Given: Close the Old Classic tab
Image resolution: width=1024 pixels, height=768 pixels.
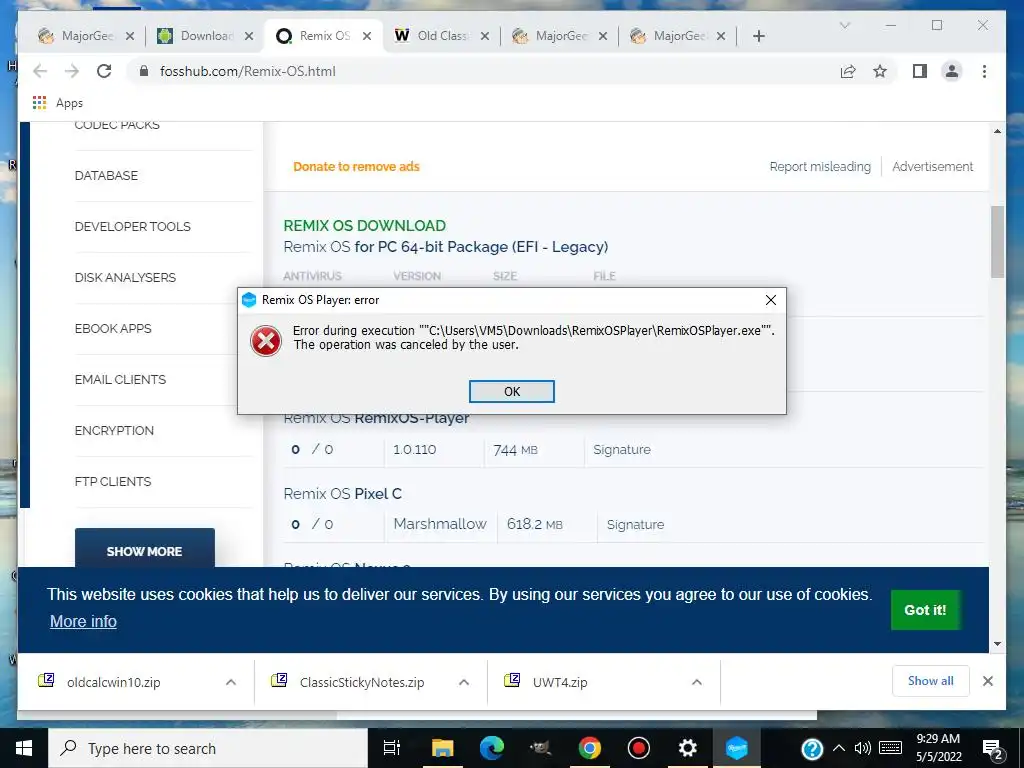Looking at the screenshot, I should point(485,36).
